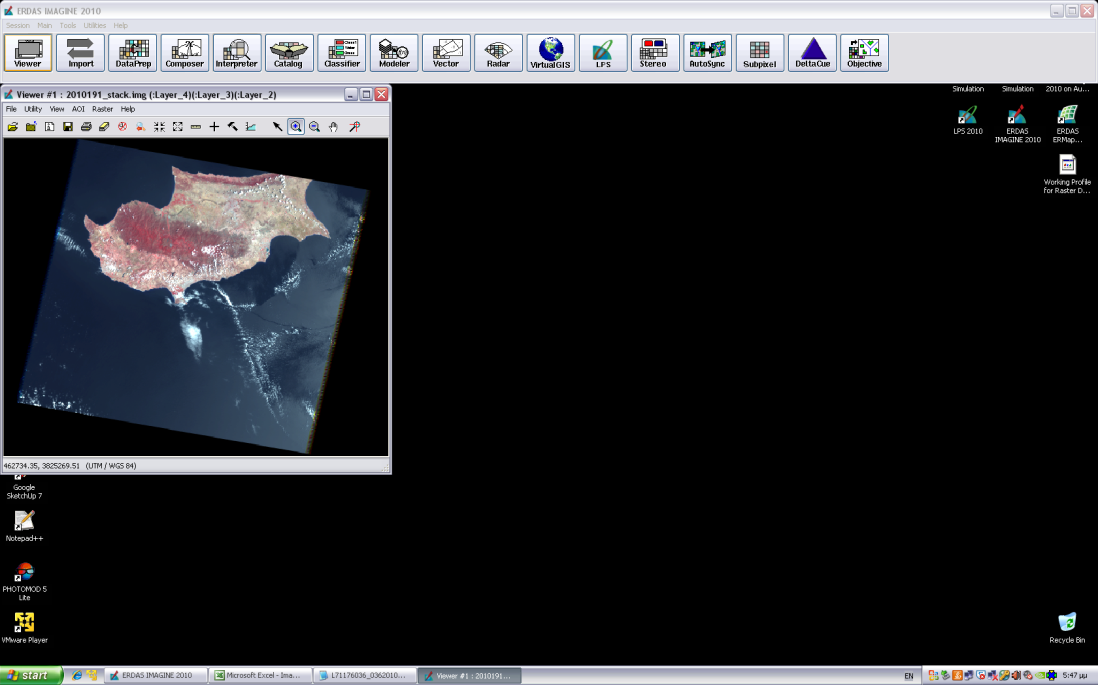This screenshot has width=1098, height=685.
Task: Open the Vector module
Action: coord(446,53)
